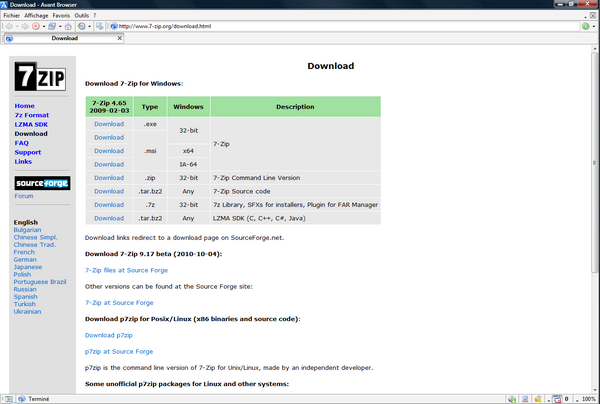Click the sidebar panel icon in status bar

pos(9,399)
